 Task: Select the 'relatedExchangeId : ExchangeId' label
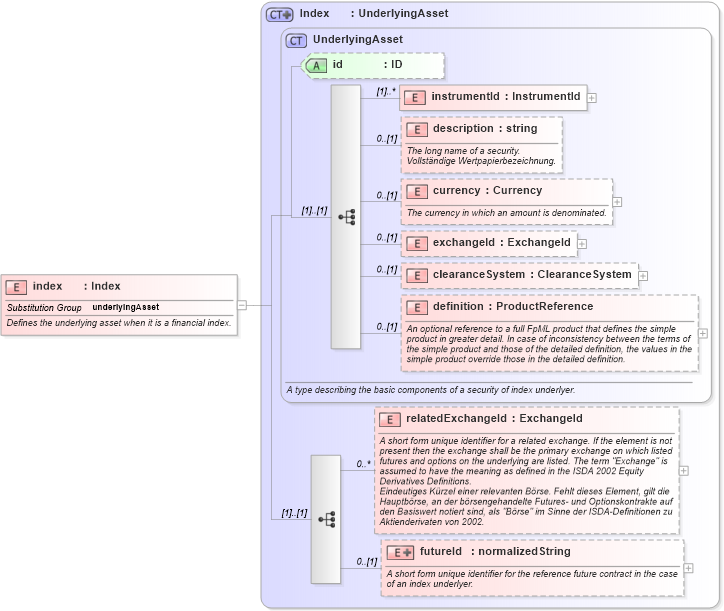pos(494,418)
